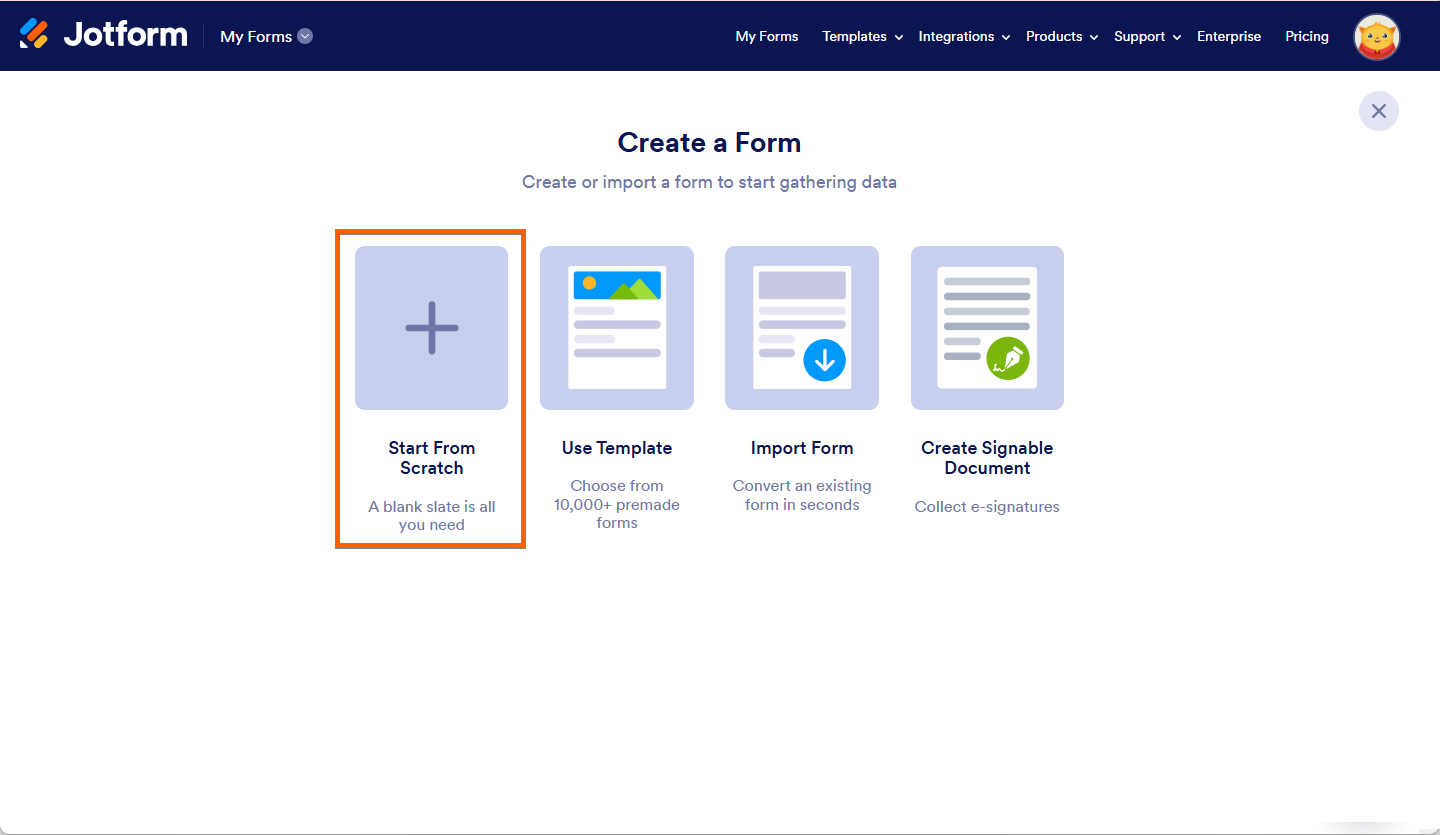Open the Pricing page

[1307, 36]
